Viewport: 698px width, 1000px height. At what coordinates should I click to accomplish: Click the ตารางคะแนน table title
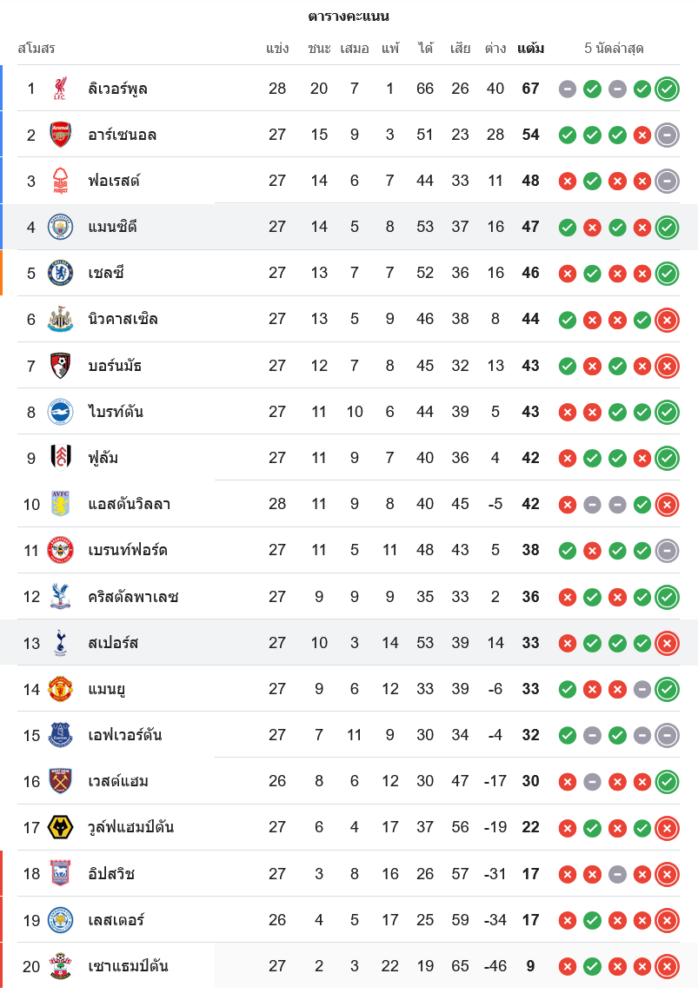click(x=349, y=17)
